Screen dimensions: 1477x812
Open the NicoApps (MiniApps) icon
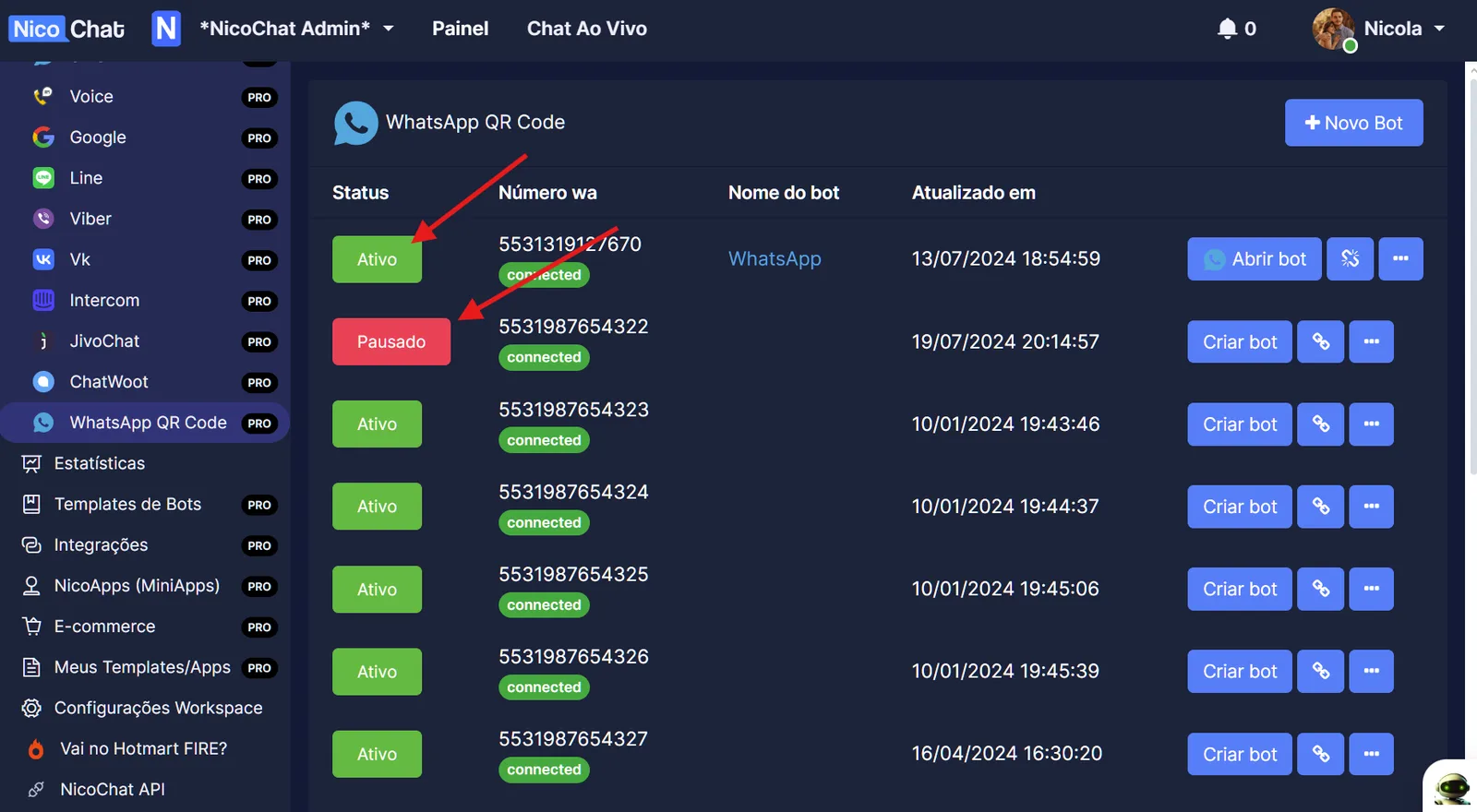[31, 586]
